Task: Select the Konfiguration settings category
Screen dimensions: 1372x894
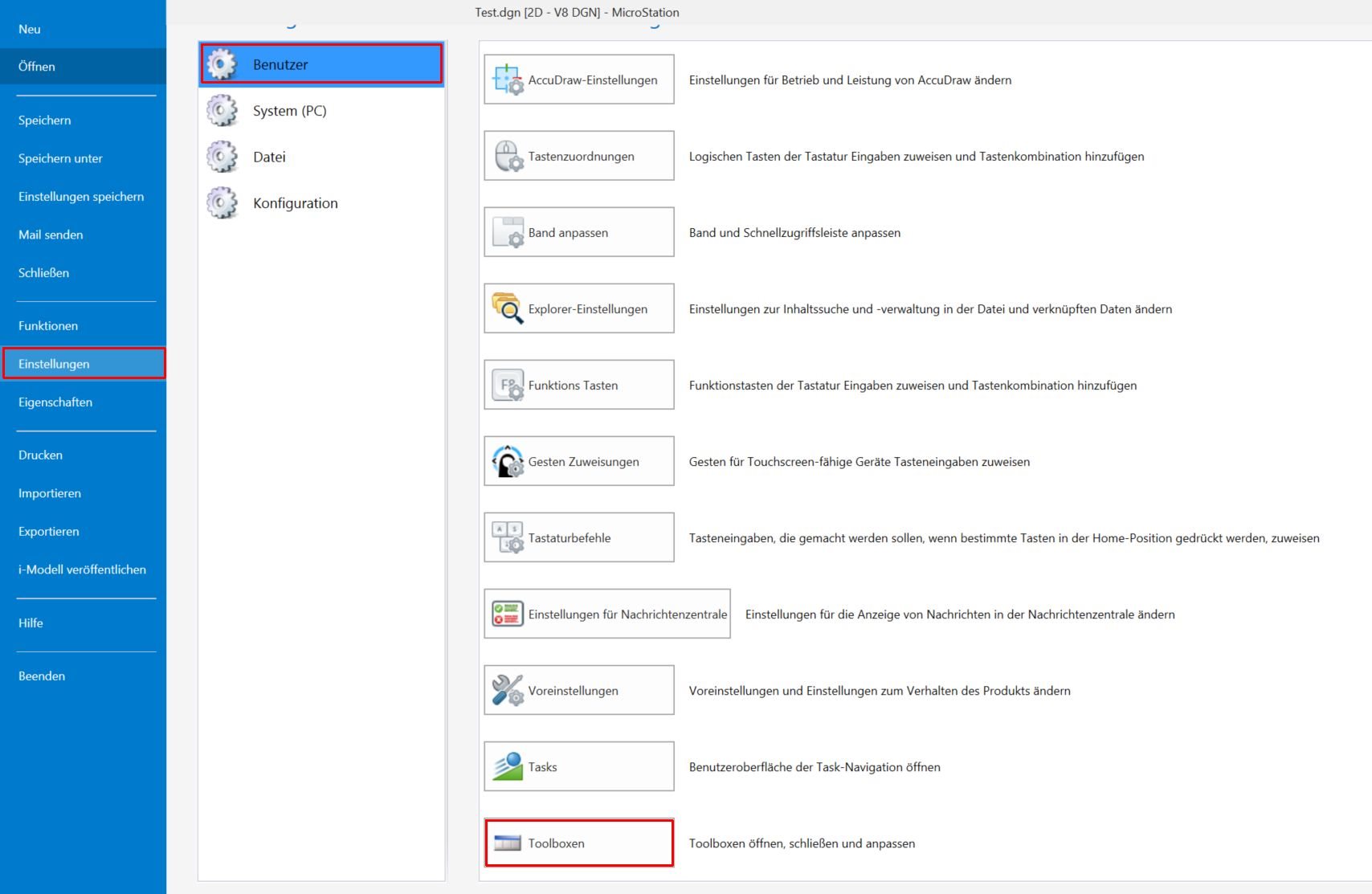Action: pyautogui.click(x=321, y=203)
